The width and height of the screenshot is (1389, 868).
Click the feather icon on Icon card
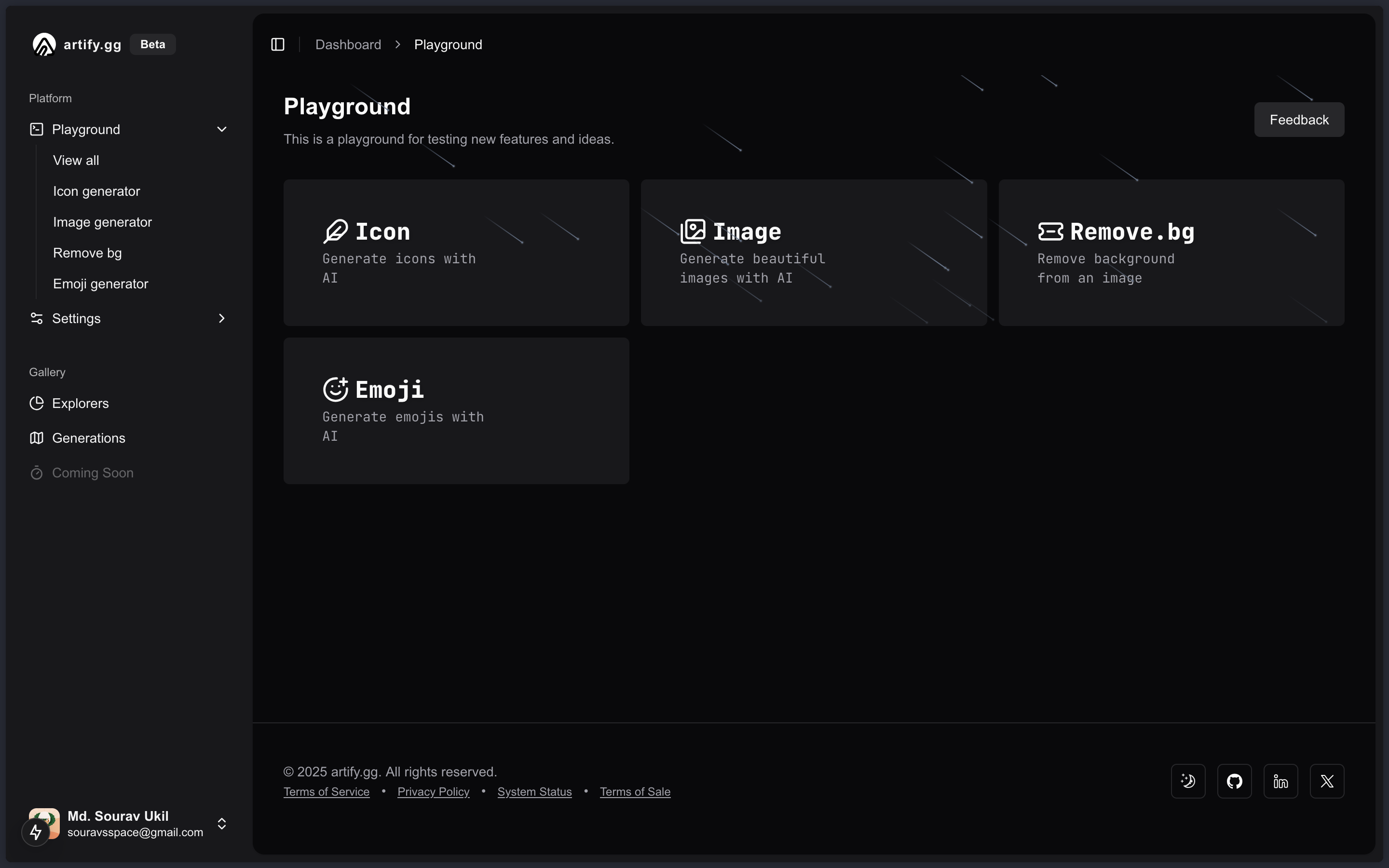tap(336, 231)
